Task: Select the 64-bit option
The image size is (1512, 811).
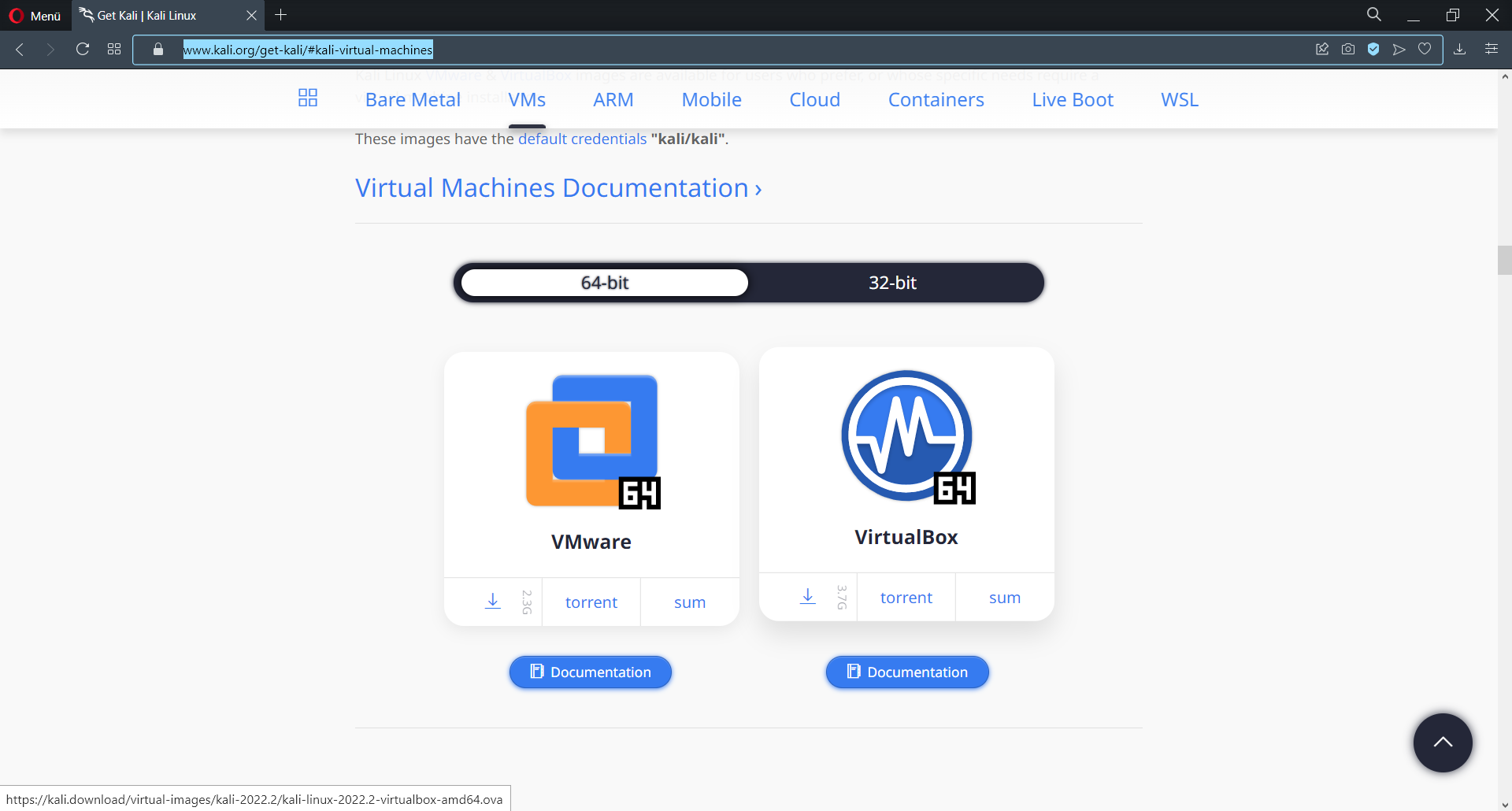Action: (605, 283)
